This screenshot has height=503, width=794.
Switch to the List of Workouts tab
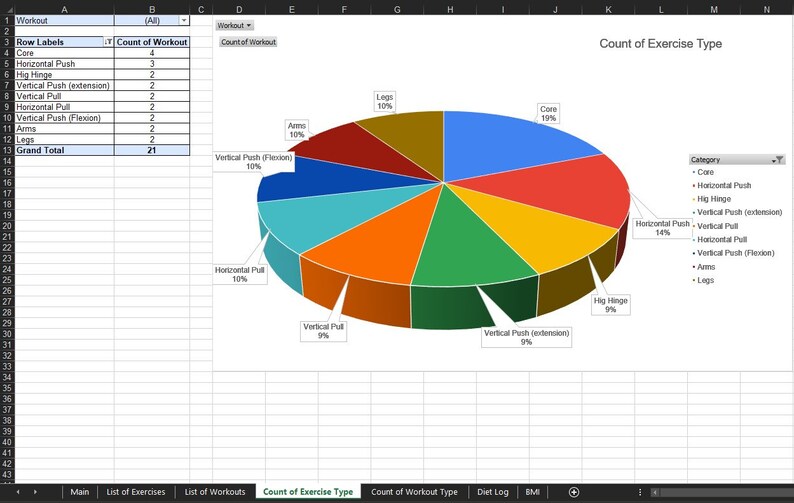pos(215,492)
